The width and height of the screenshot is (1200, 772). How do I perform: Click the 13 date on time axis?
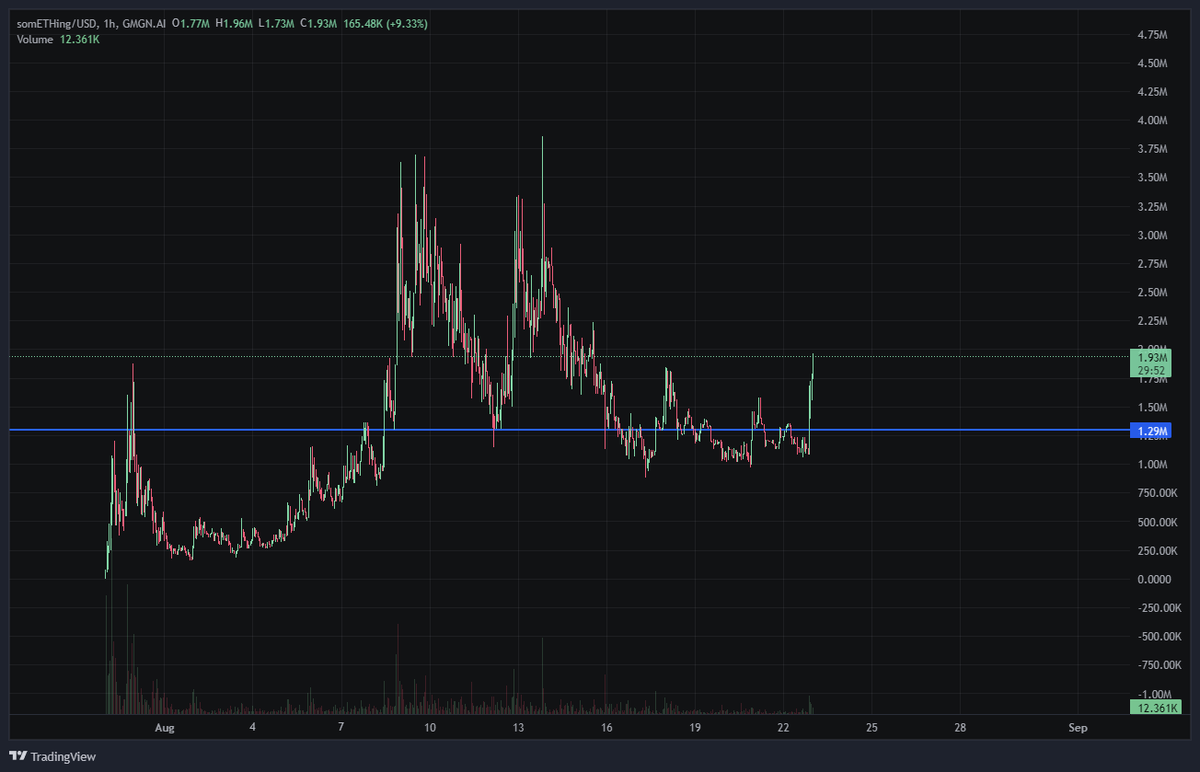[x=518, y=727]
